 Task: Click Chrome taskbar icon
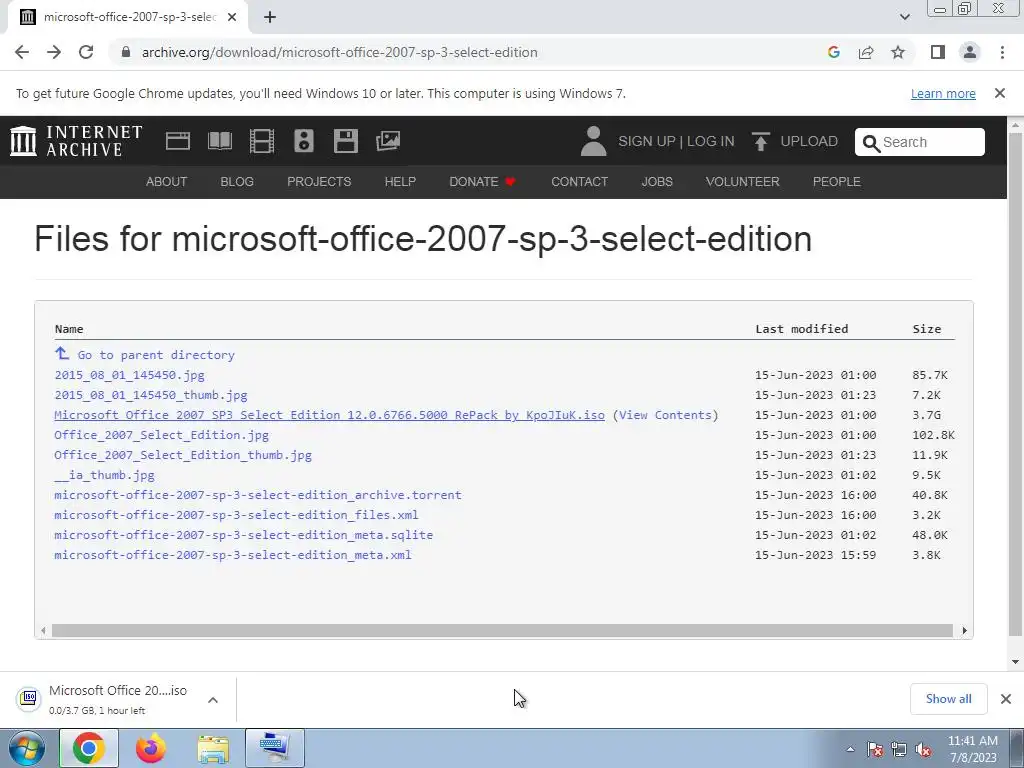(x=89, y=748)
